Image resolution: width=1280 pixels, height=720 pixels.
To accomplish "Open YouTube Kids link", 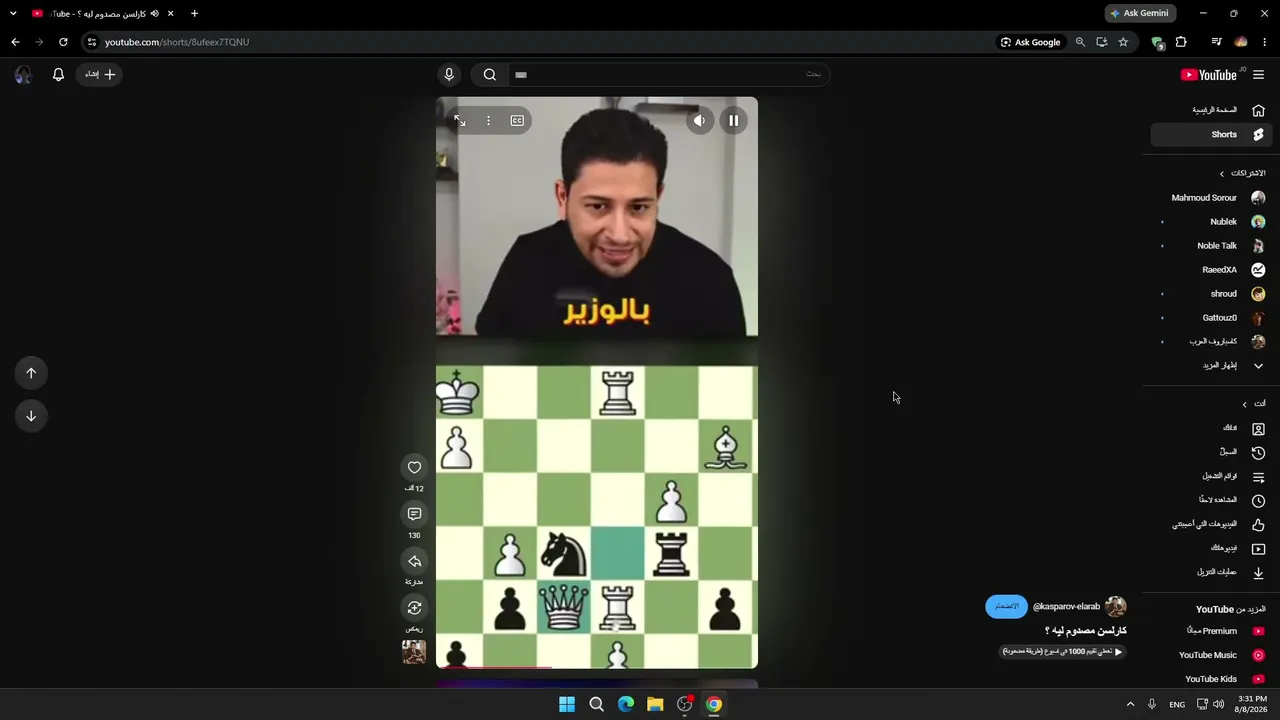I will 1211,679.
